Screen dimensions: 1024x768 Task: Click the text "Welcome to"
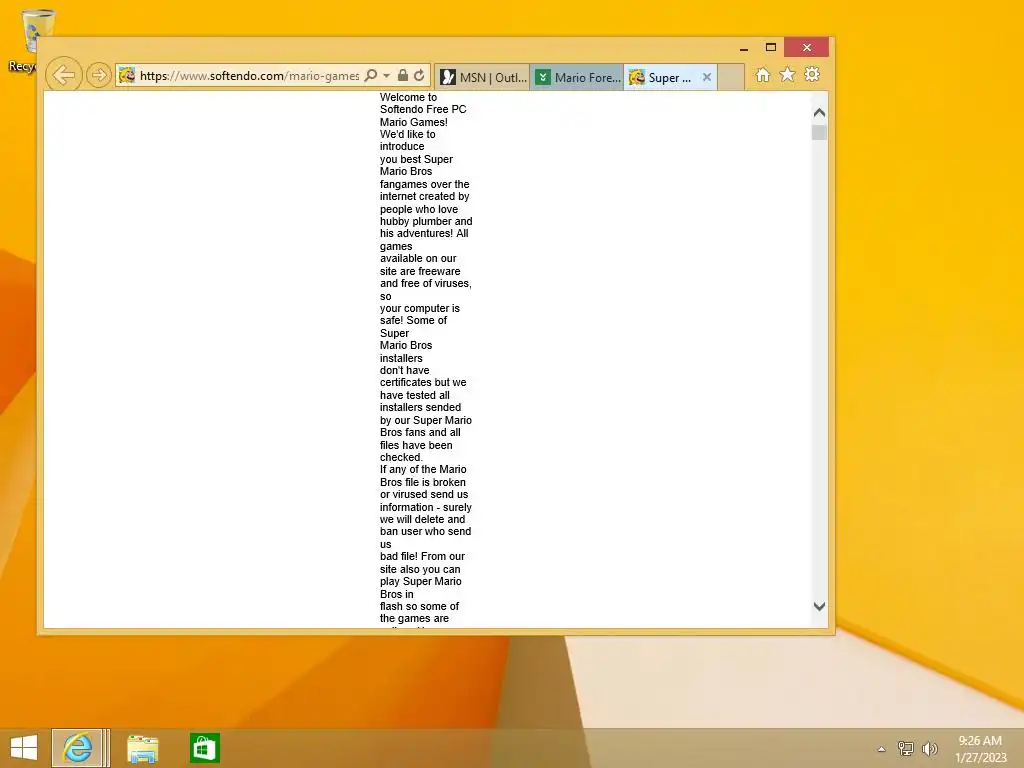point(409,97)
